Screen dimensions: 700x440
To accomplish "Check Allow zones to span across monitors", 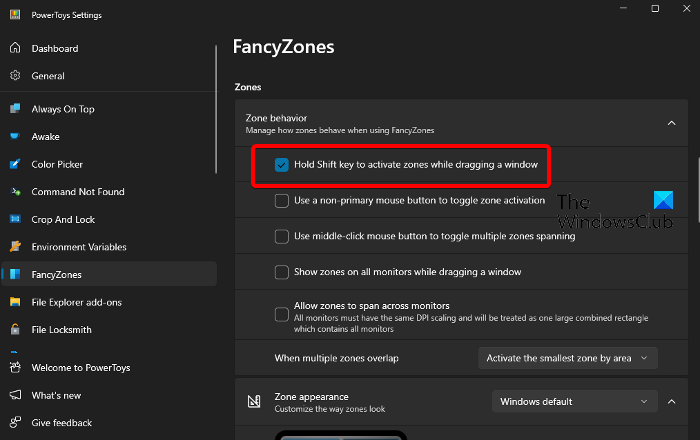I will [x=282, y=314].
